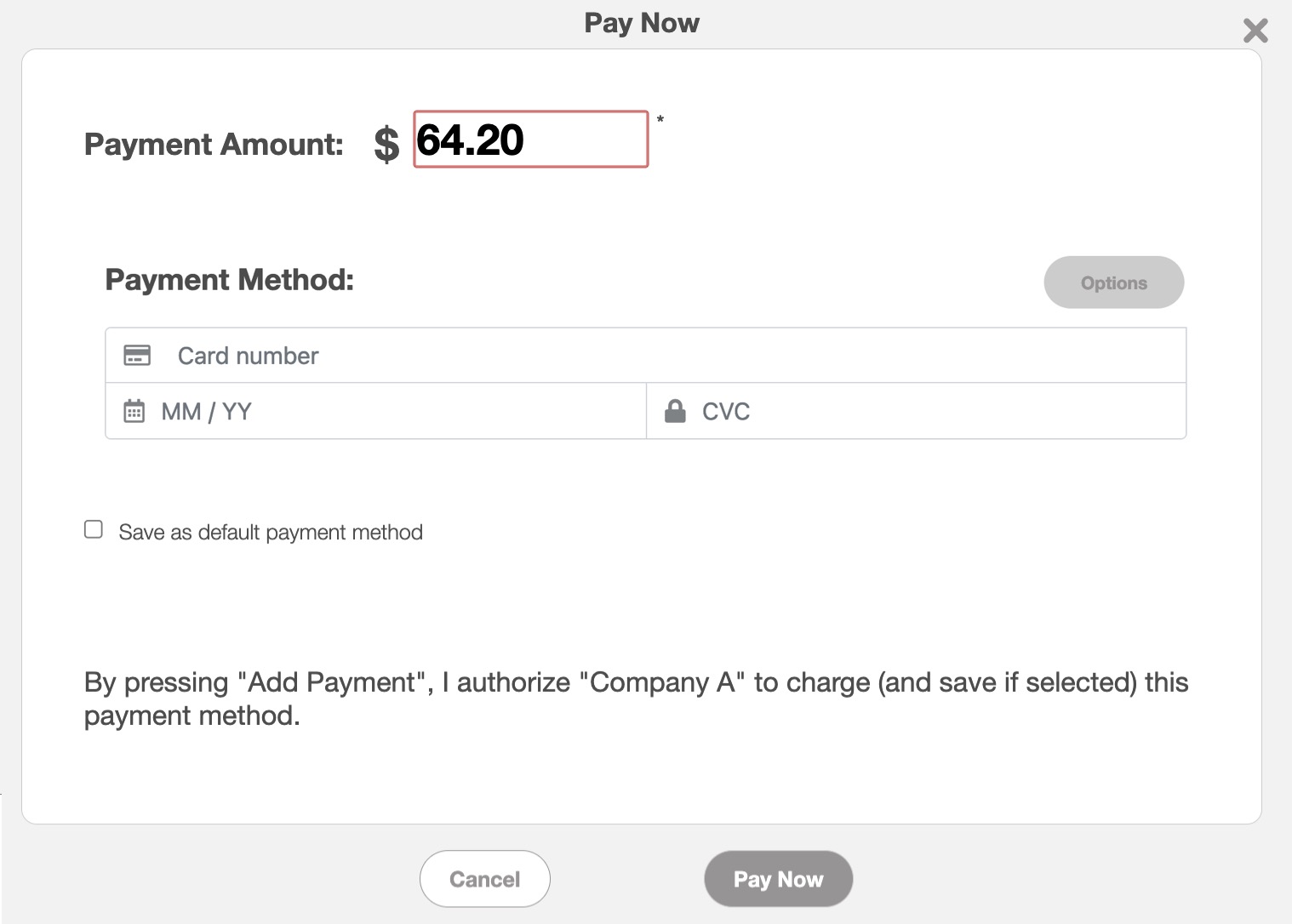The height and width of the screenshot is (924, 1292).
Task: Open the payment method Options button
Action: tap(1113, 282)
